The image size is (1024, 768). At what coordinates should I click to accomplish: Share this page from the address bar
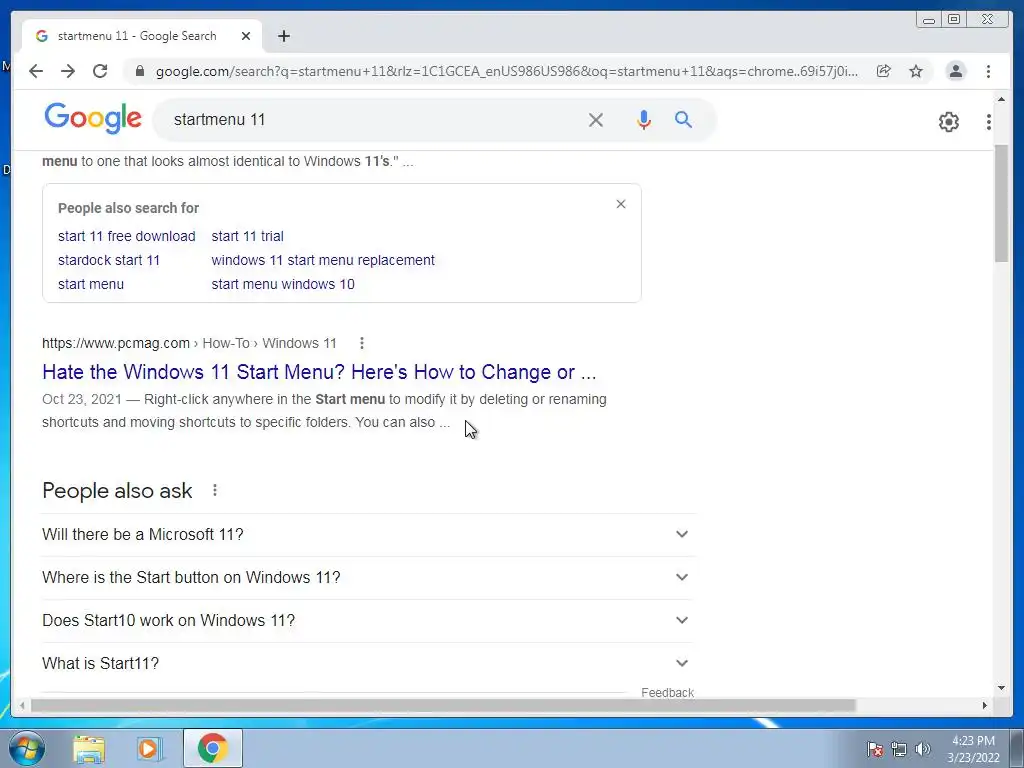point(884,71)
